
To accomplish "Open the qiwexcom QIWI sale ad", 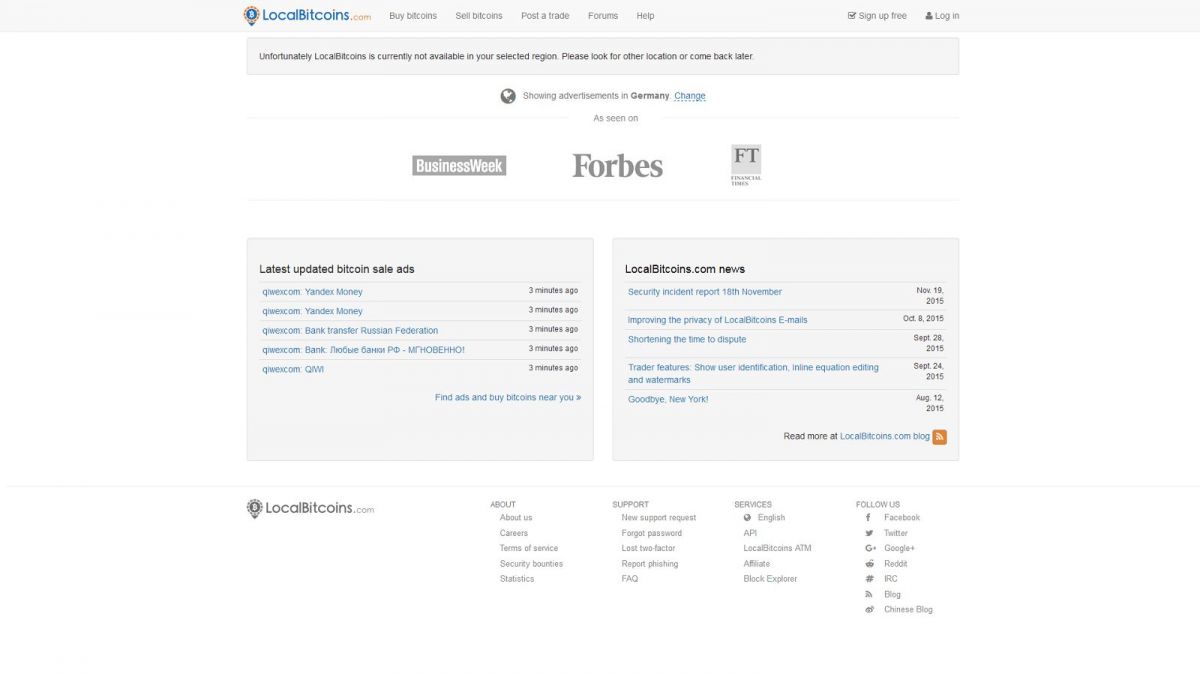I will point(293,370).
